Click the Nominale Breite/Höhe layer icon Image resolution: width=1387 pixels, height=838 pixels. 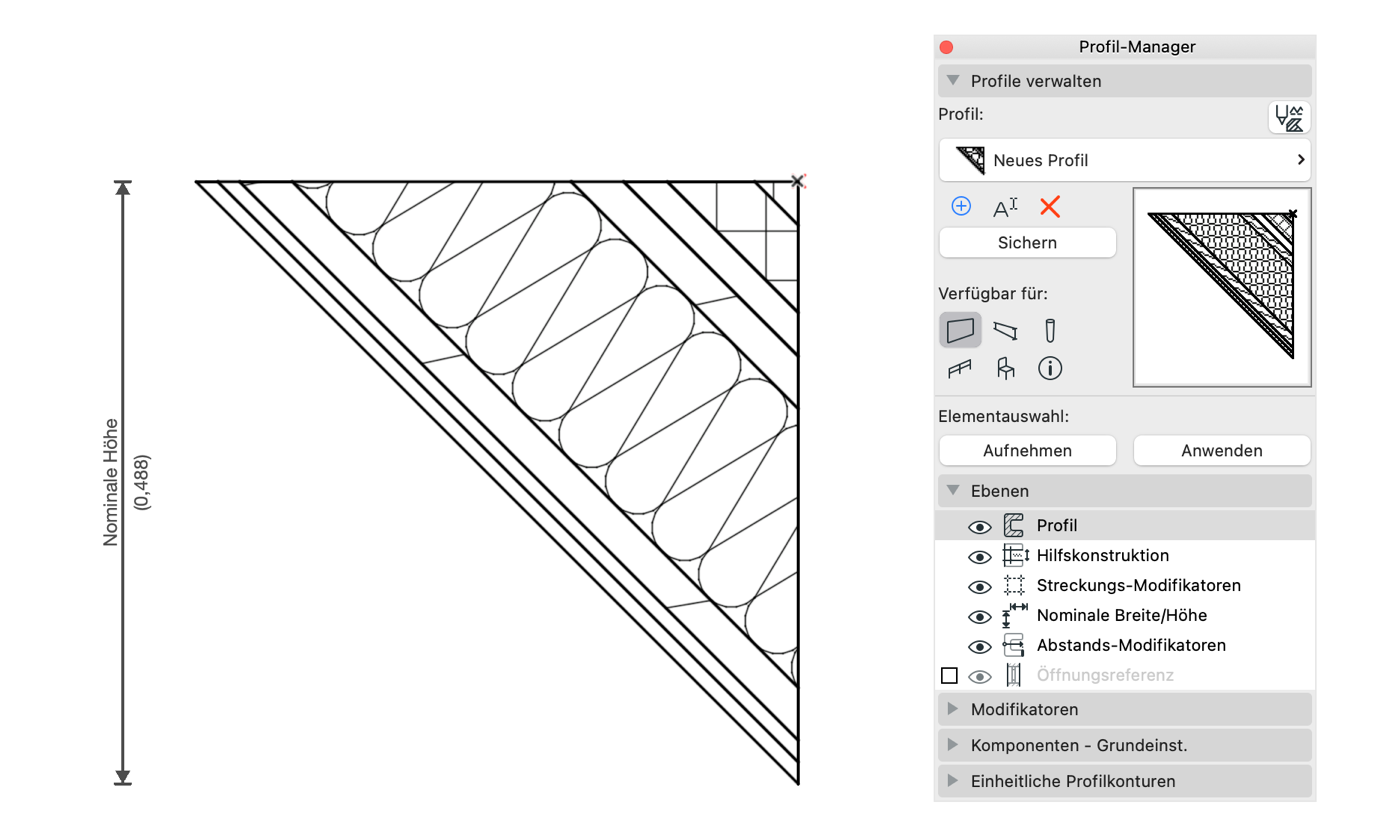coord(1015,615)
